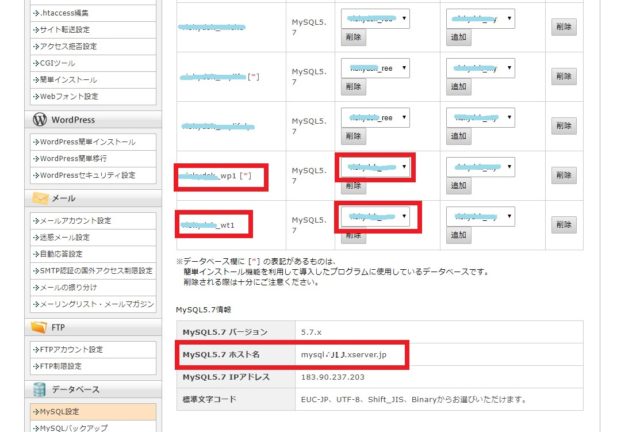Open WordPressセキュリティ設定

click(x=93, y=176)
